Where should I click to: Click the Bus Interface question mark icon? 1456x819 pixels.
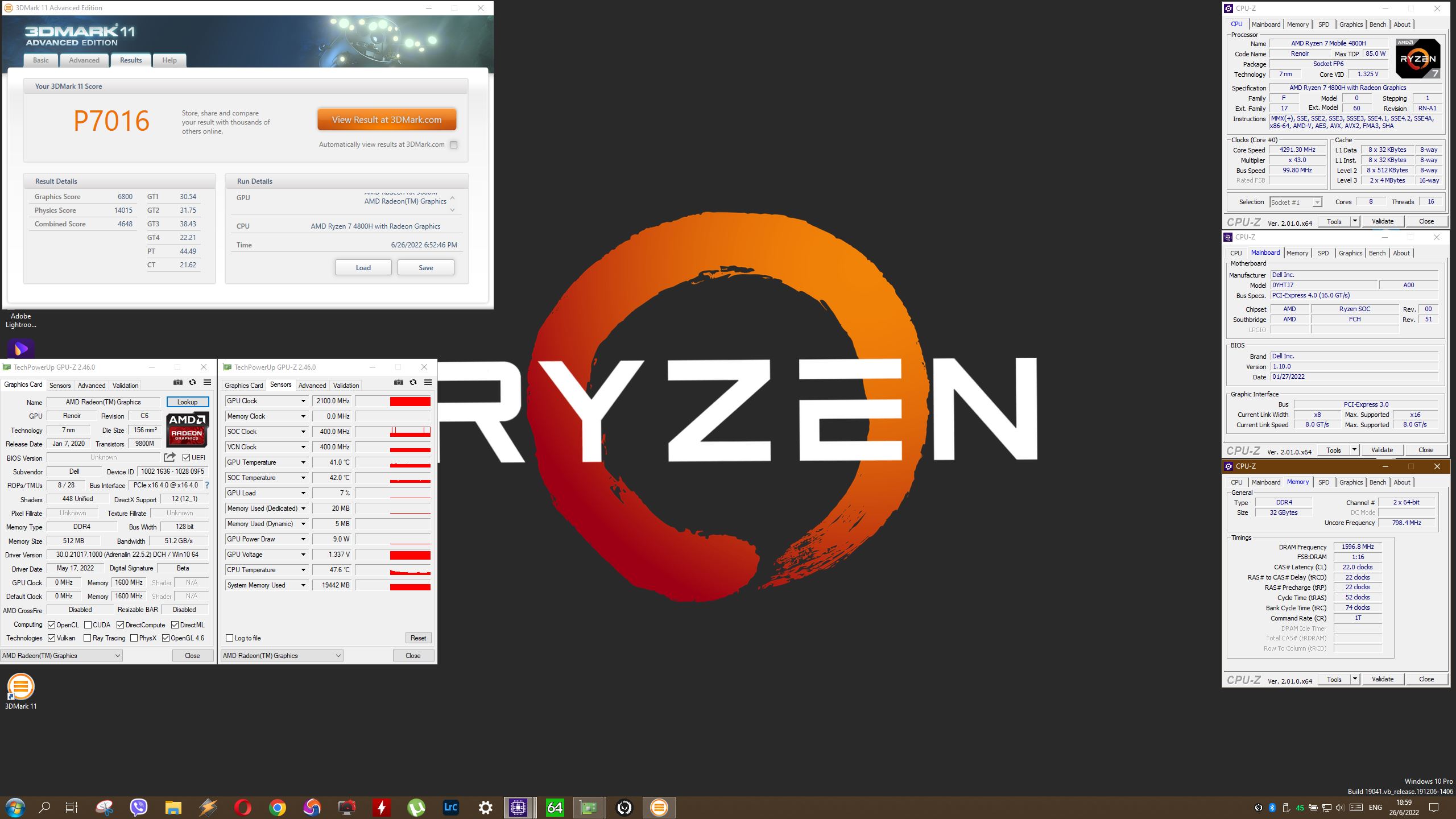(x=207, y=485)
